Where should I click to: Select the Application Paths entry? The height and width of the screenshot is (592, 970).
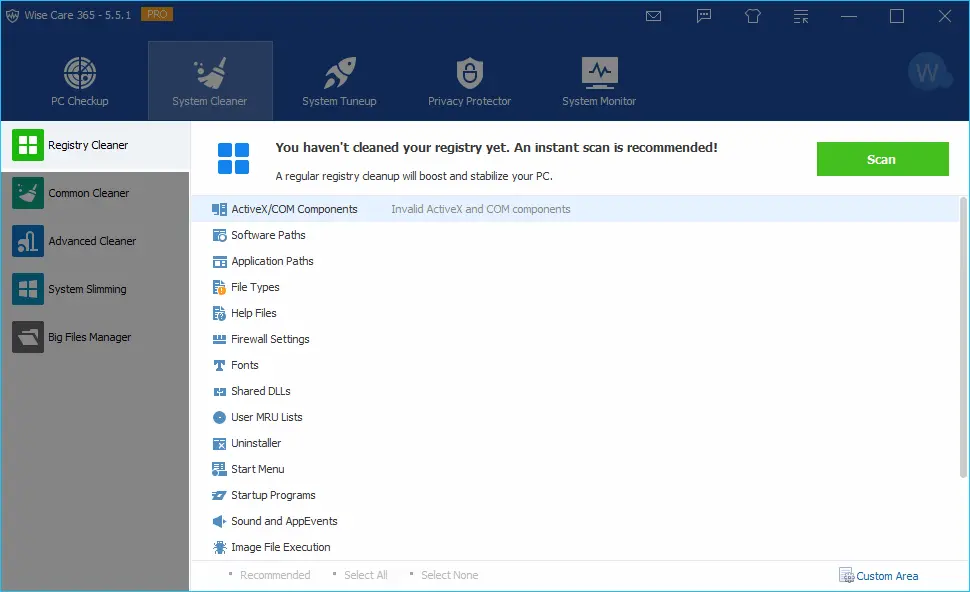[x=272, y=261]
